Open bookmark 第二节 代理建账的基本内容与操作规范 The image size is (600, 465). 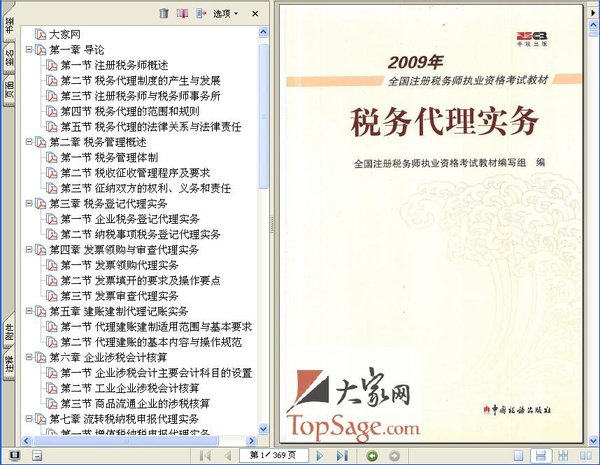(x=151, y=342)
